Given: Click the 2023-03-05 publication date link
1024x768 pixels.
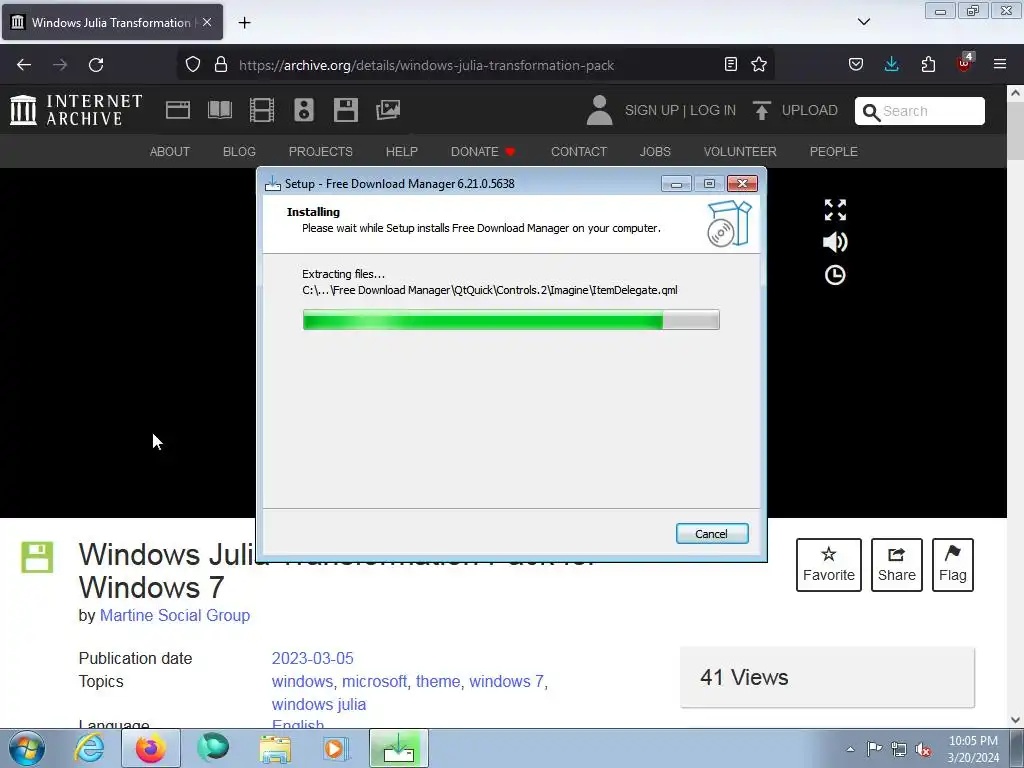Looking at the screenshot, I should coord(313,658).
